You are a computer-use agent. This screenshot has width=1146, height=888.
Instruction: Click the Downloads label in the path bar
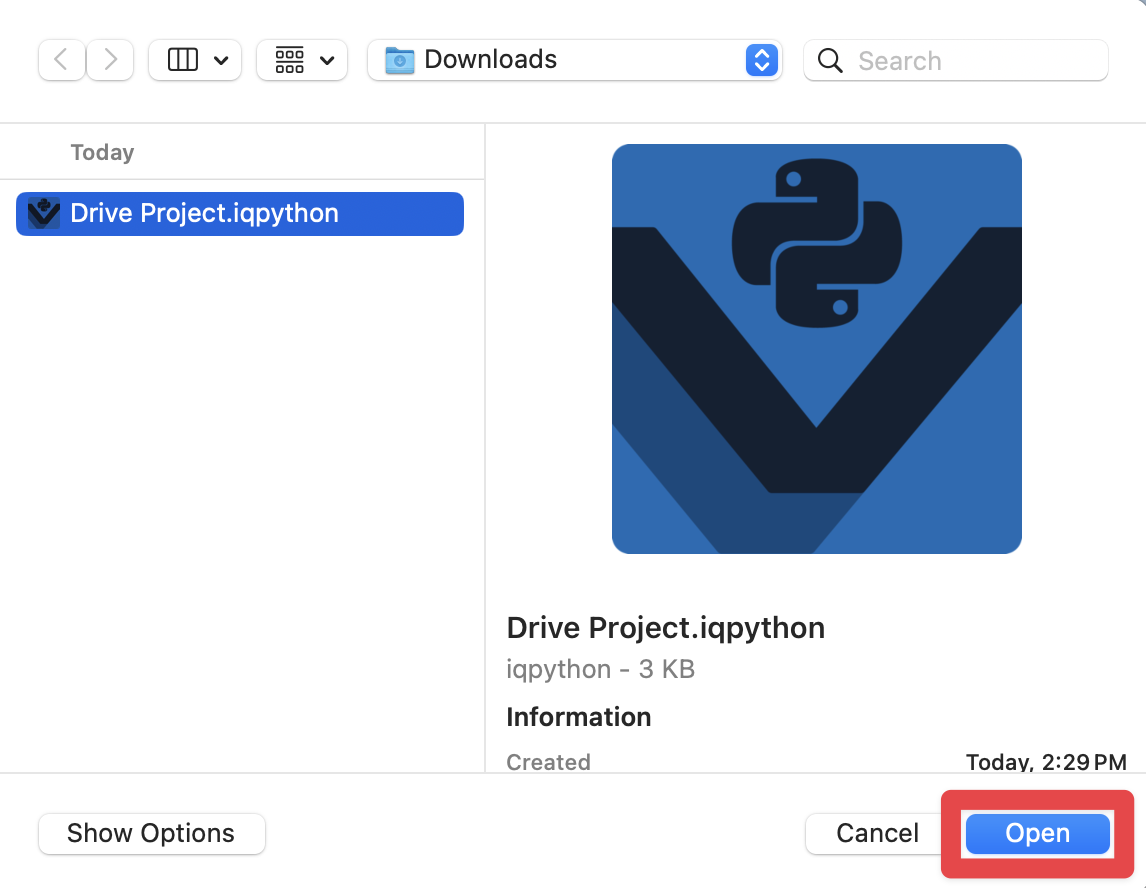(x=489, y=60)
